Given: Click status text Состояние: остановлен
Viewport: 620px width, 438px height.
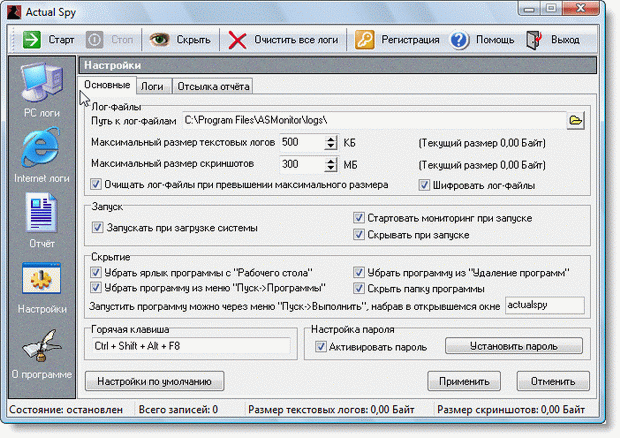Looking at the screenshot, I should pos(66,410).
